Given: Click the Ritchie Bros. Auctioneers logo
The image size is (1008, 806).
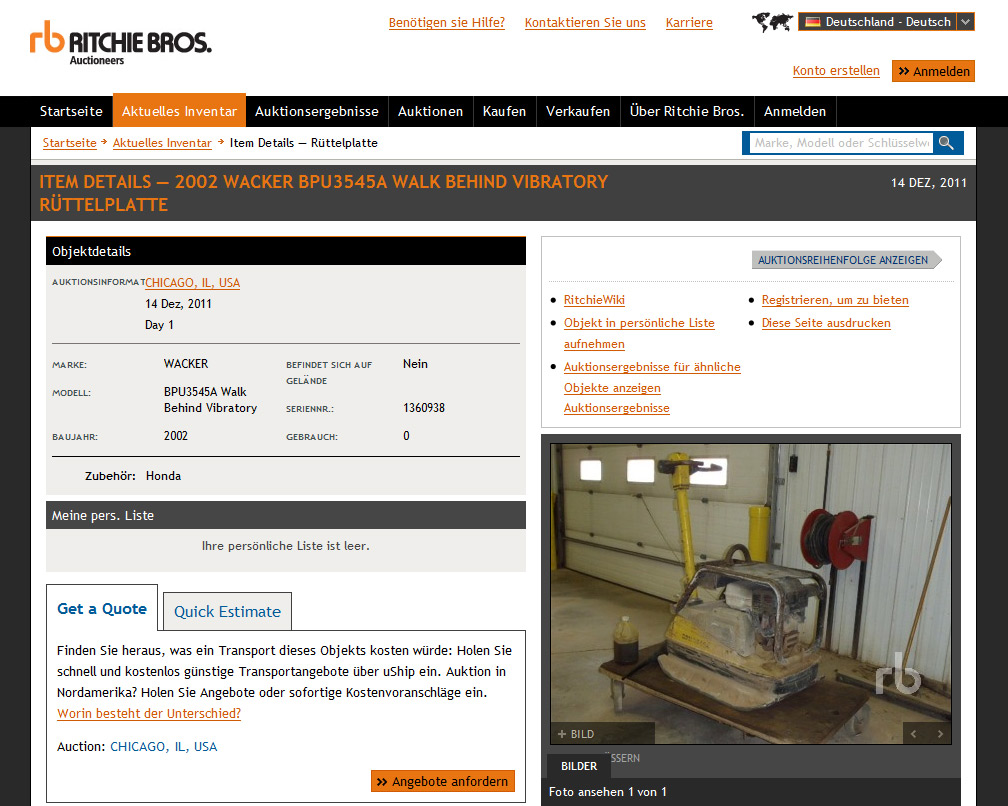Looking at the screenshot, I should point(121,43).
